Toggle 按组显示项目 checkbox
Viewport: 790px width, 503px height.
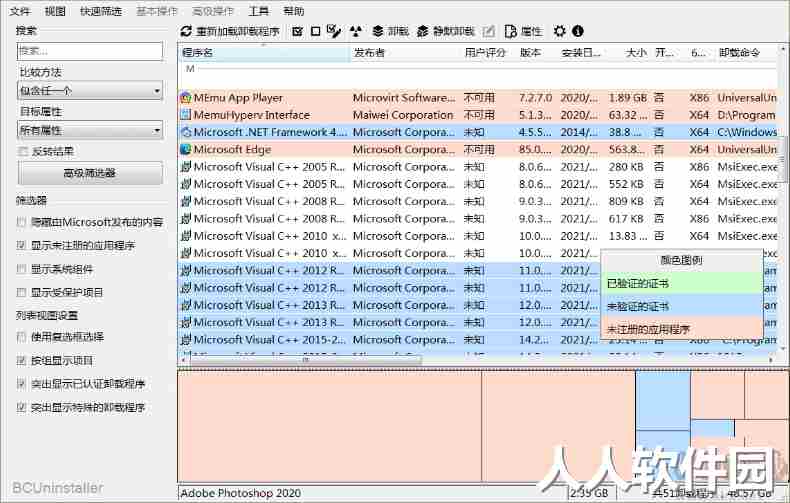22,360
